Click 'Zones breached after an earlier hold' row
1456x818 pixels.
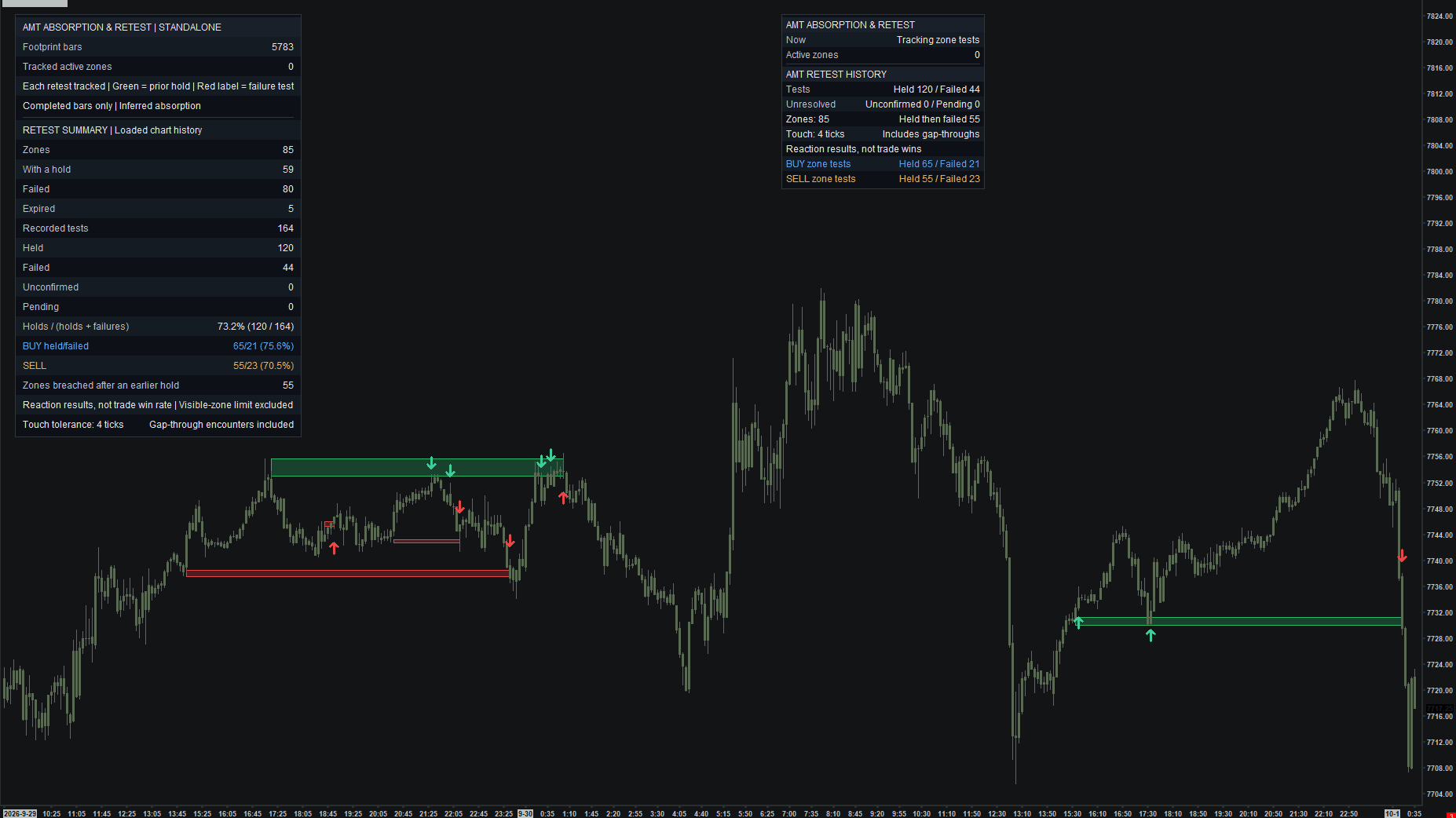(158, 385)
